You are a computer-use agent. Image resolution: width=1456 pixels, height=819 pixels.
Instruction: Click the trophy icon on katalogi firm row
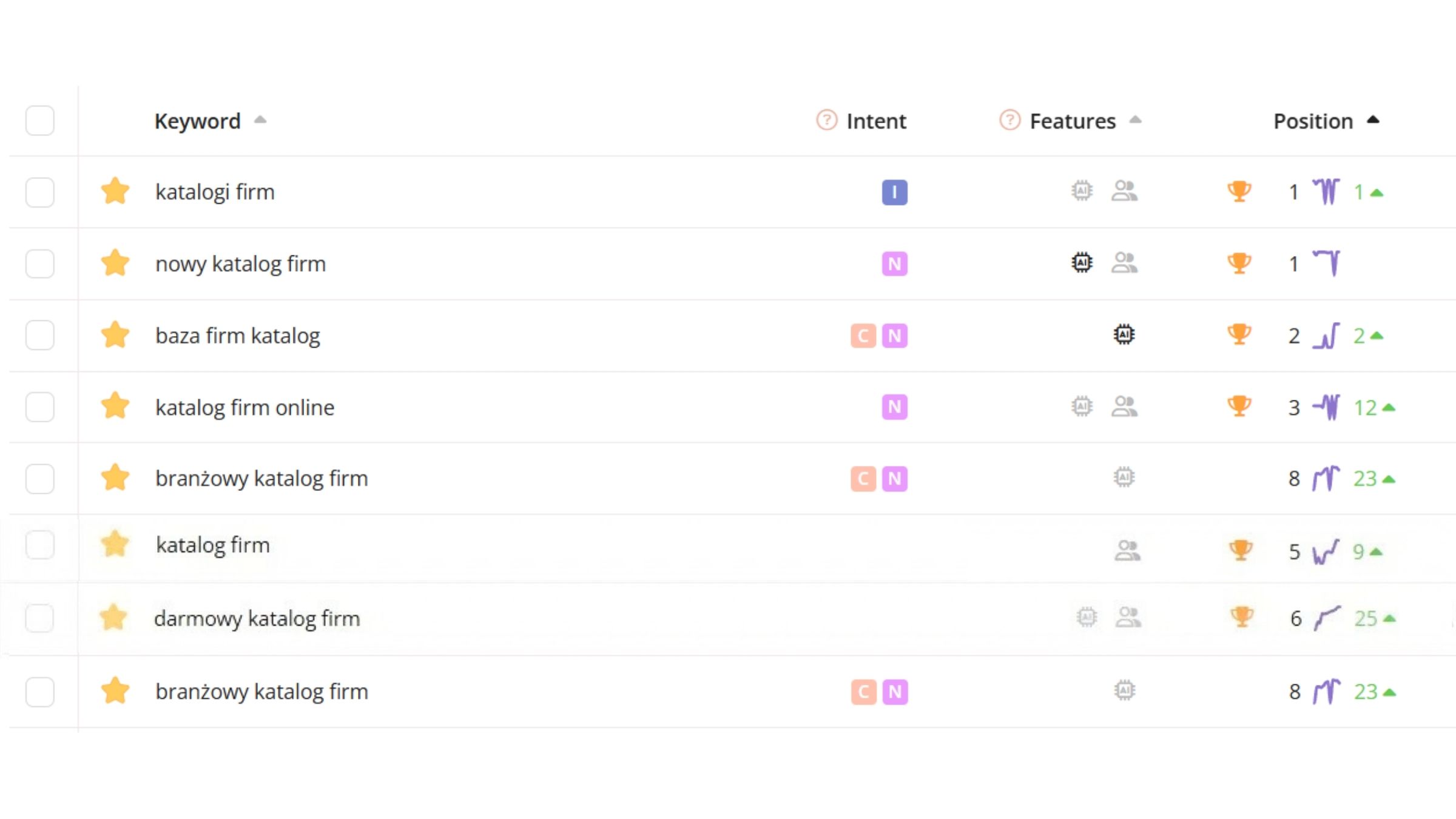click(1239, 192)
